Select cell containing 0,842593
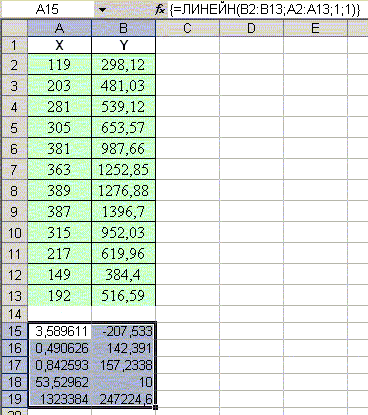The image size is (368, 415). click(60, 365)
